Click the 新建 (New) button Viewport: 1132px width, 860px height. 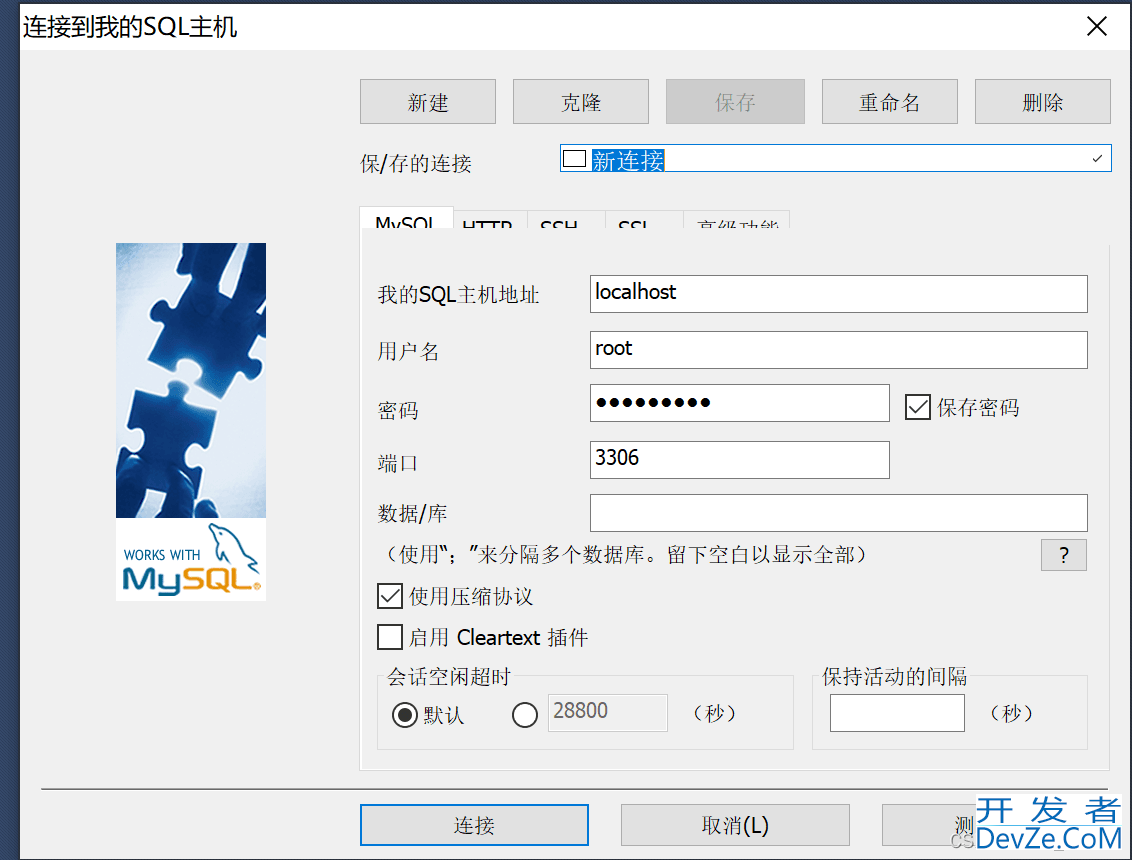point(427,102)
